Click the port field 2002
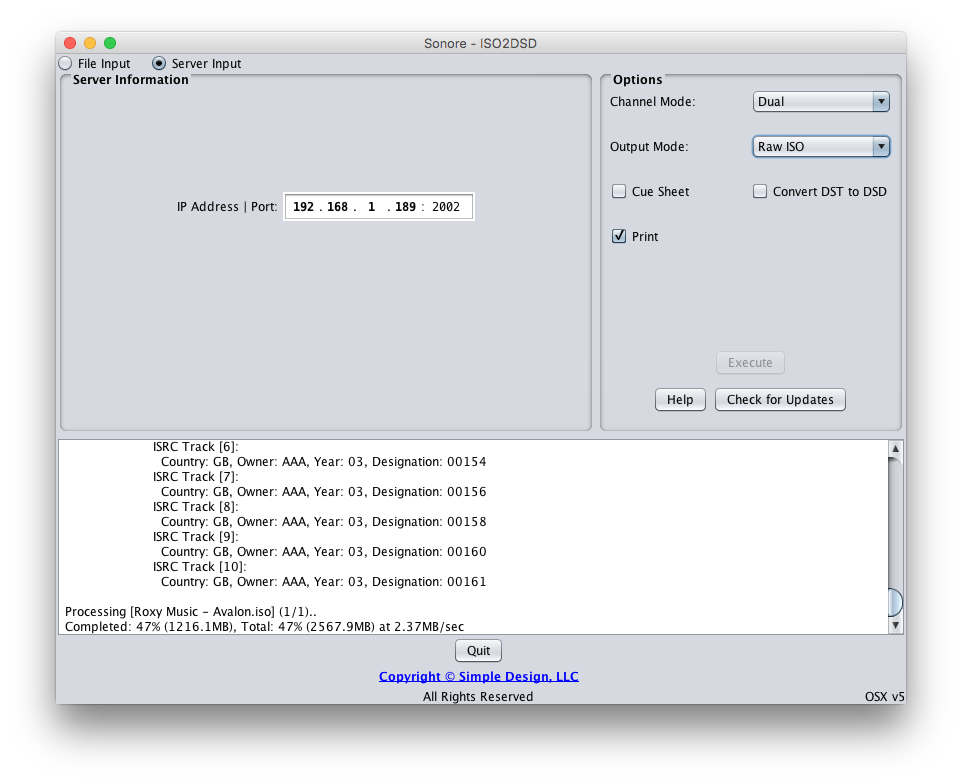 pyautogui.click(x=446, y=207)
